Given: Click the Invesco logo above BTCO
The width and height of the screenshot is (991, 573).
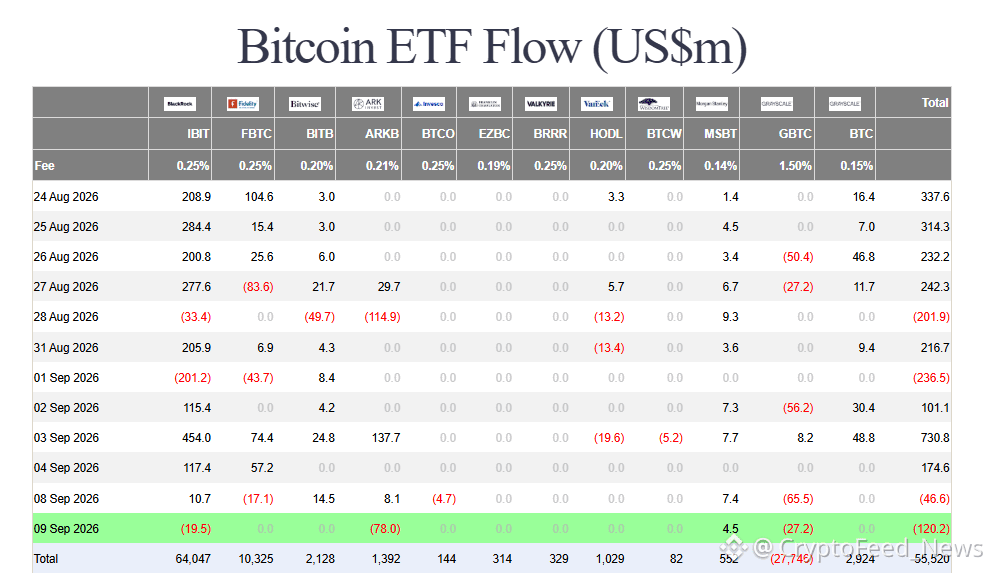Looking at the screenshot, I should click(x=429, y=104).
